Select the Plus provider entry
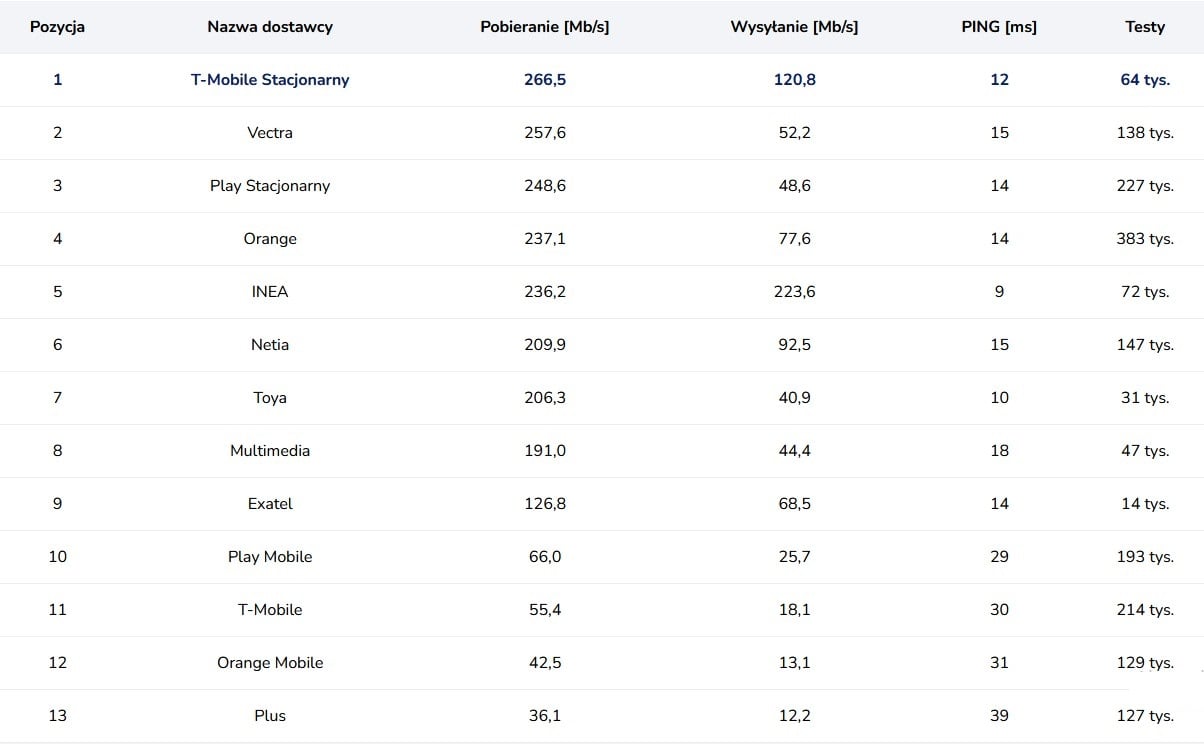 270,716
